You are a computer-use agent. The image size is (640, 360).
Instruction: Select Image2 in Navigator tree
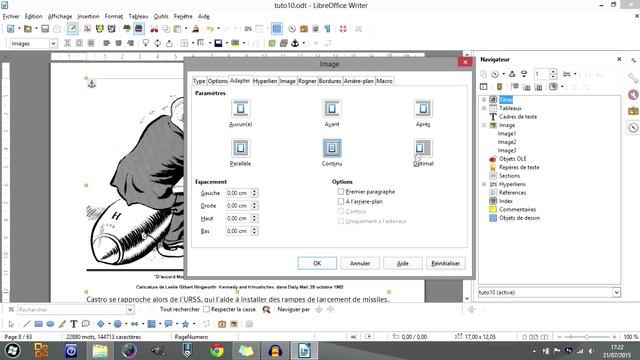coord(507,142)
